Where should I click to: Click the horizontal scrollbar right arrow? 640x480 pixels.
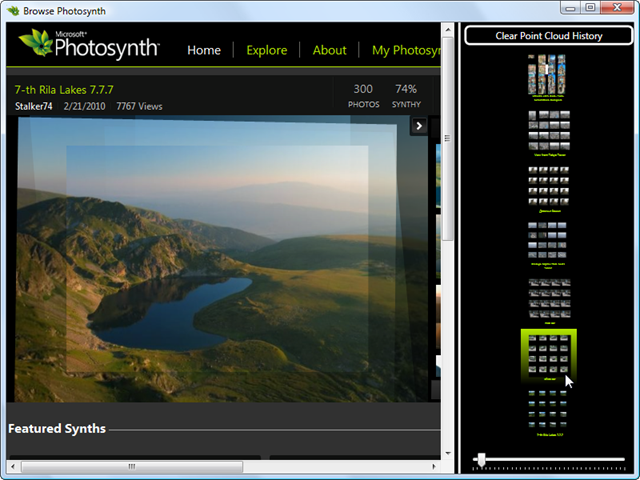[x=433, y=467]
